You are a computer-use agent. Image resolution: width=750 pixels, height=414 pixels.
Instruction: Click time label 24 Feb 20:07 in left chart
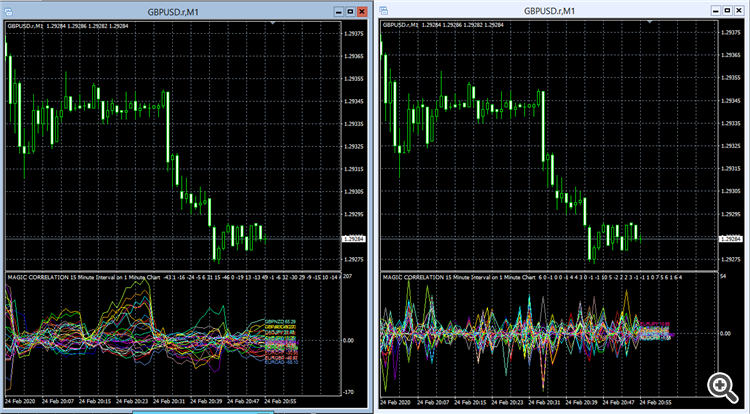pyautogui.click(x=58, y=402)
